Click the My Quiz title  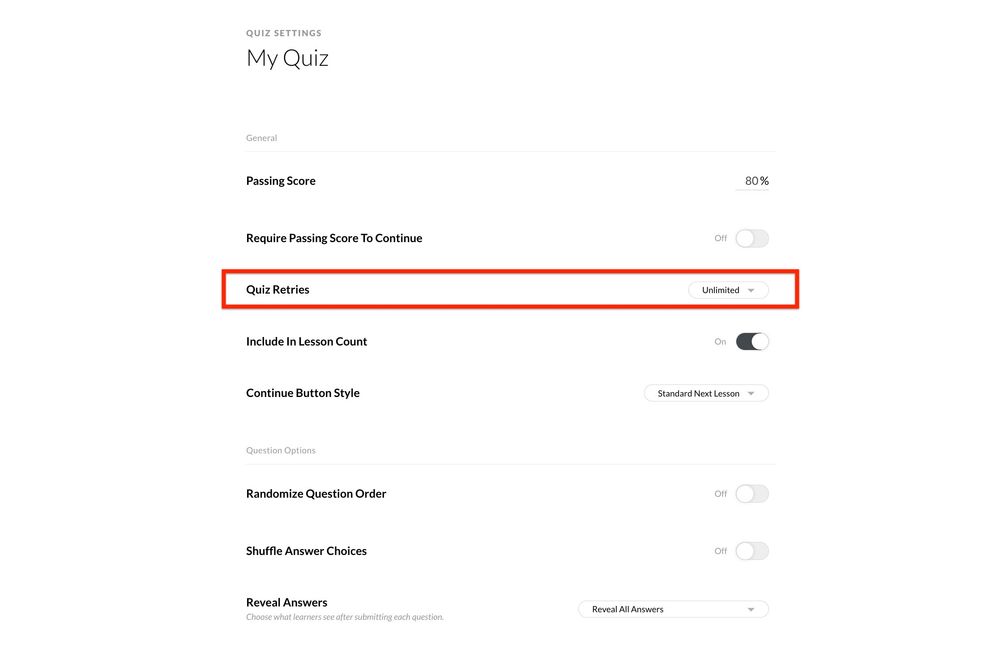287,58
